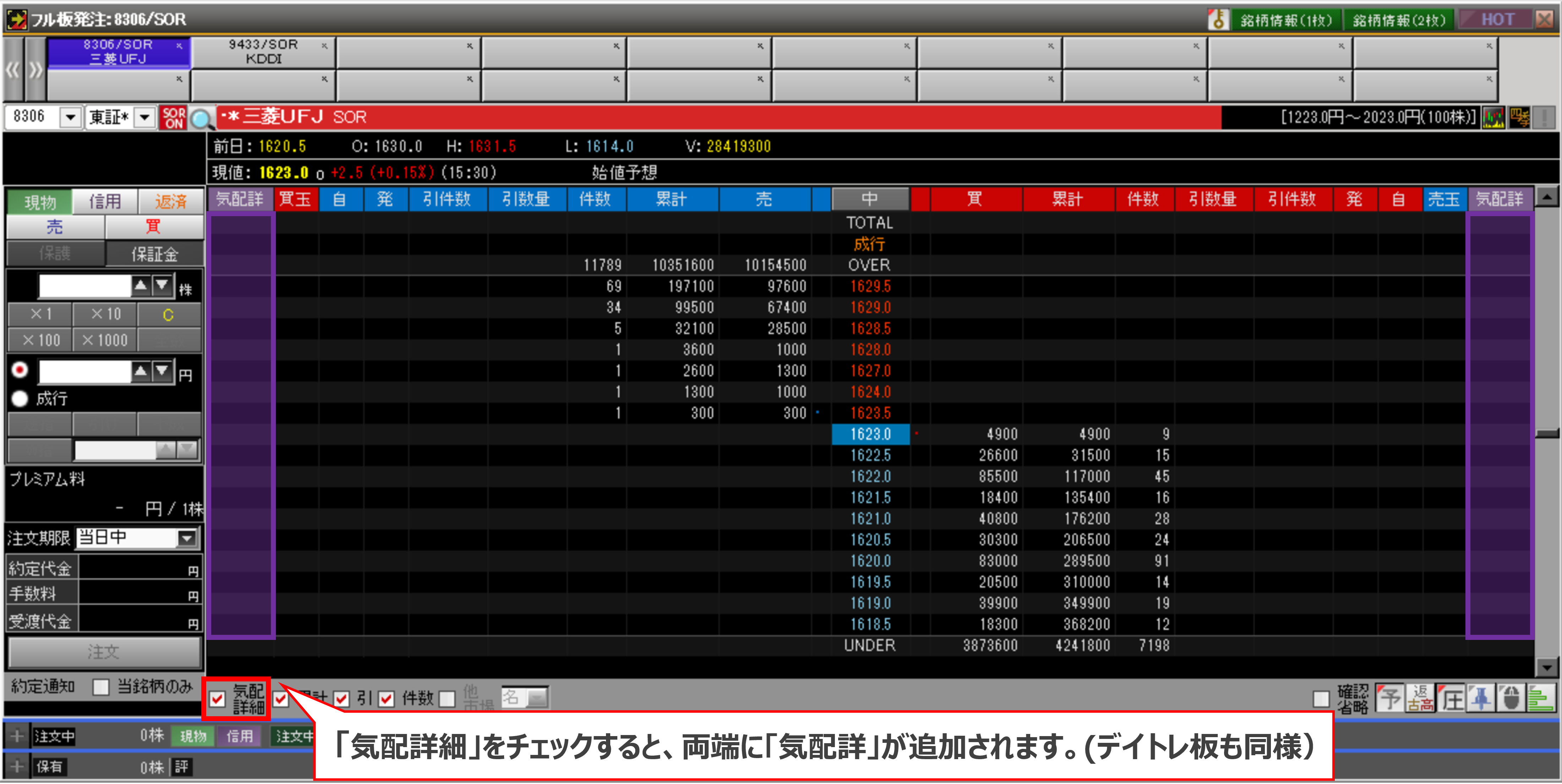This screenshot has height=784, width=1562.
Task: Close the 9433/SOR KDDI tab
Action: point(324,45)
